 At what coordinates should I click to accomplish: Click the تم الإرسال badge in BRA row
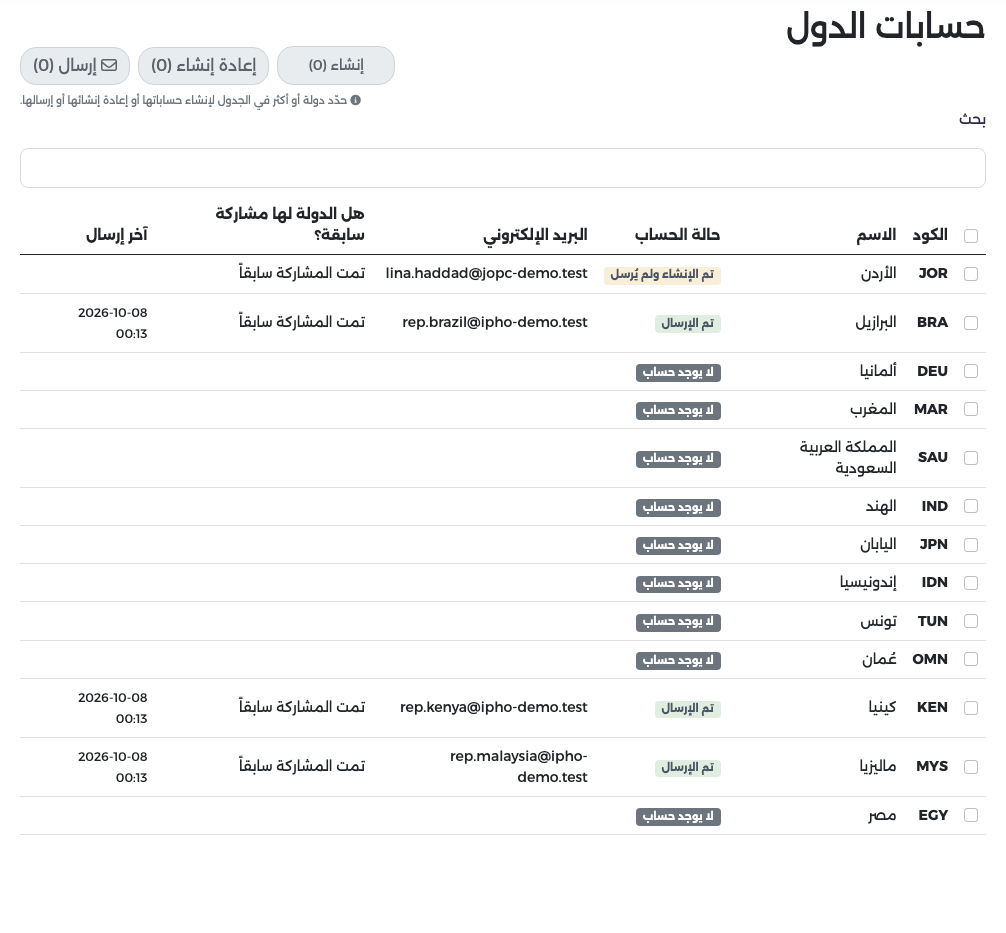(x=688, y=323)
